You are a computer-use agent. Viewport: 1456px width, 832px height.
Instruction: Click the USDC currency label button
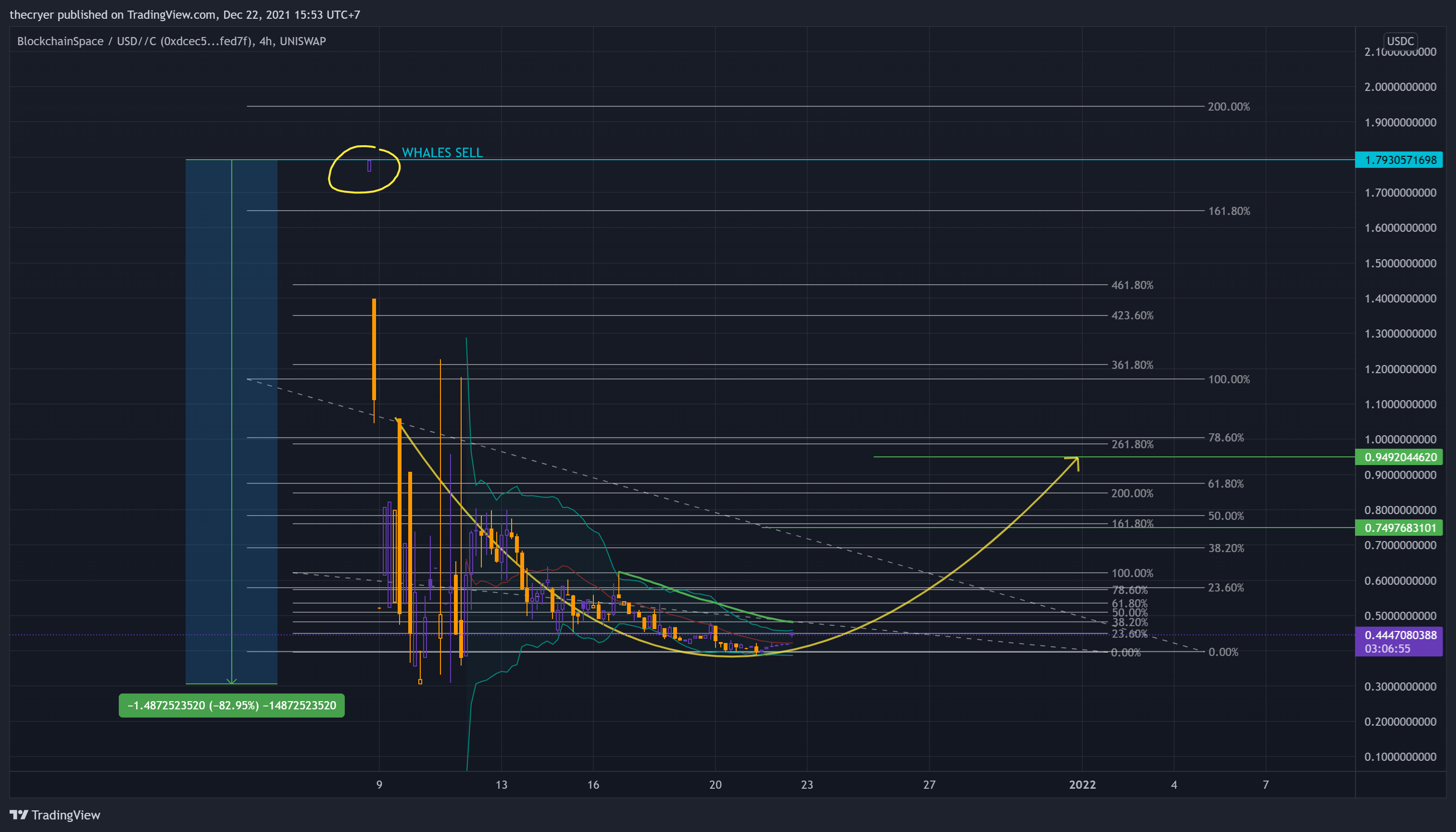[1400, 41]
